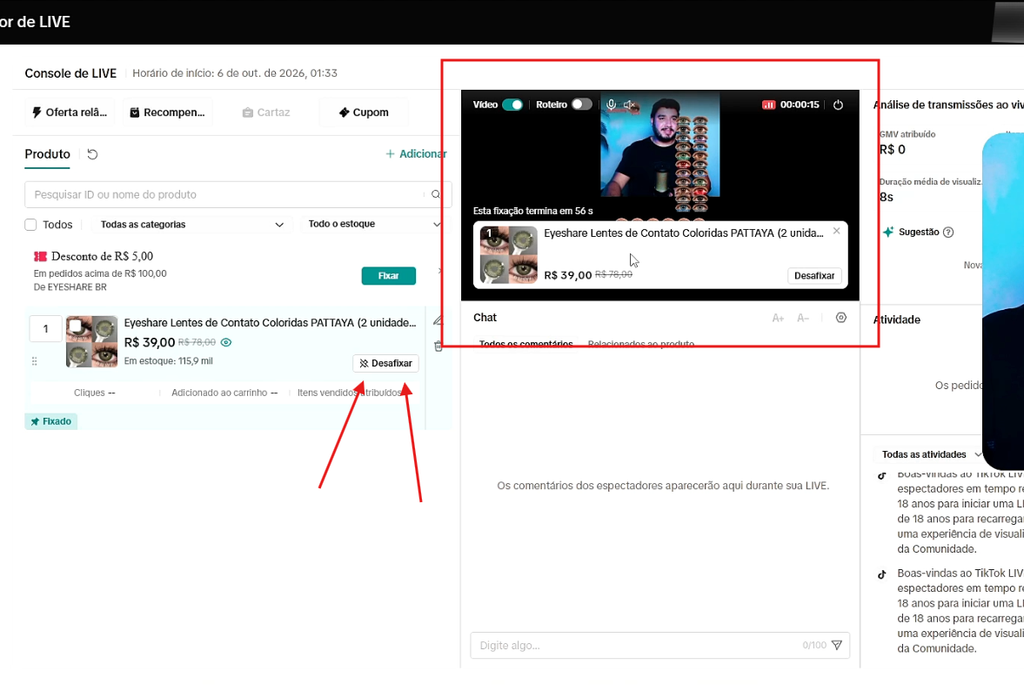1024x686 pixels.
Task: Click the Fixado tag
Action: tap(51, 421)
